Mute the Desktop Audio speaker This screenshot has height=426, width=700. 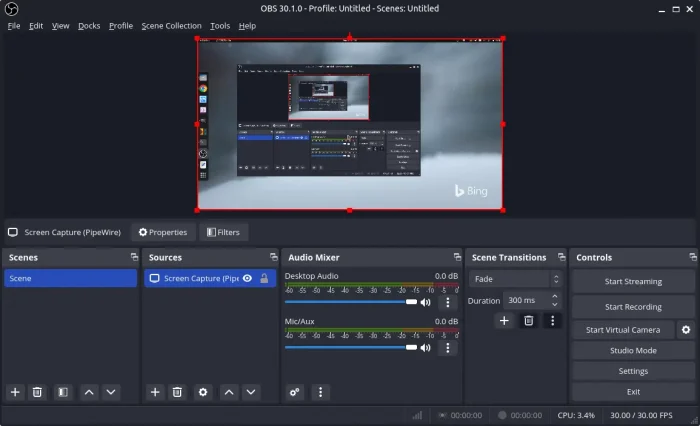[425, 302]
